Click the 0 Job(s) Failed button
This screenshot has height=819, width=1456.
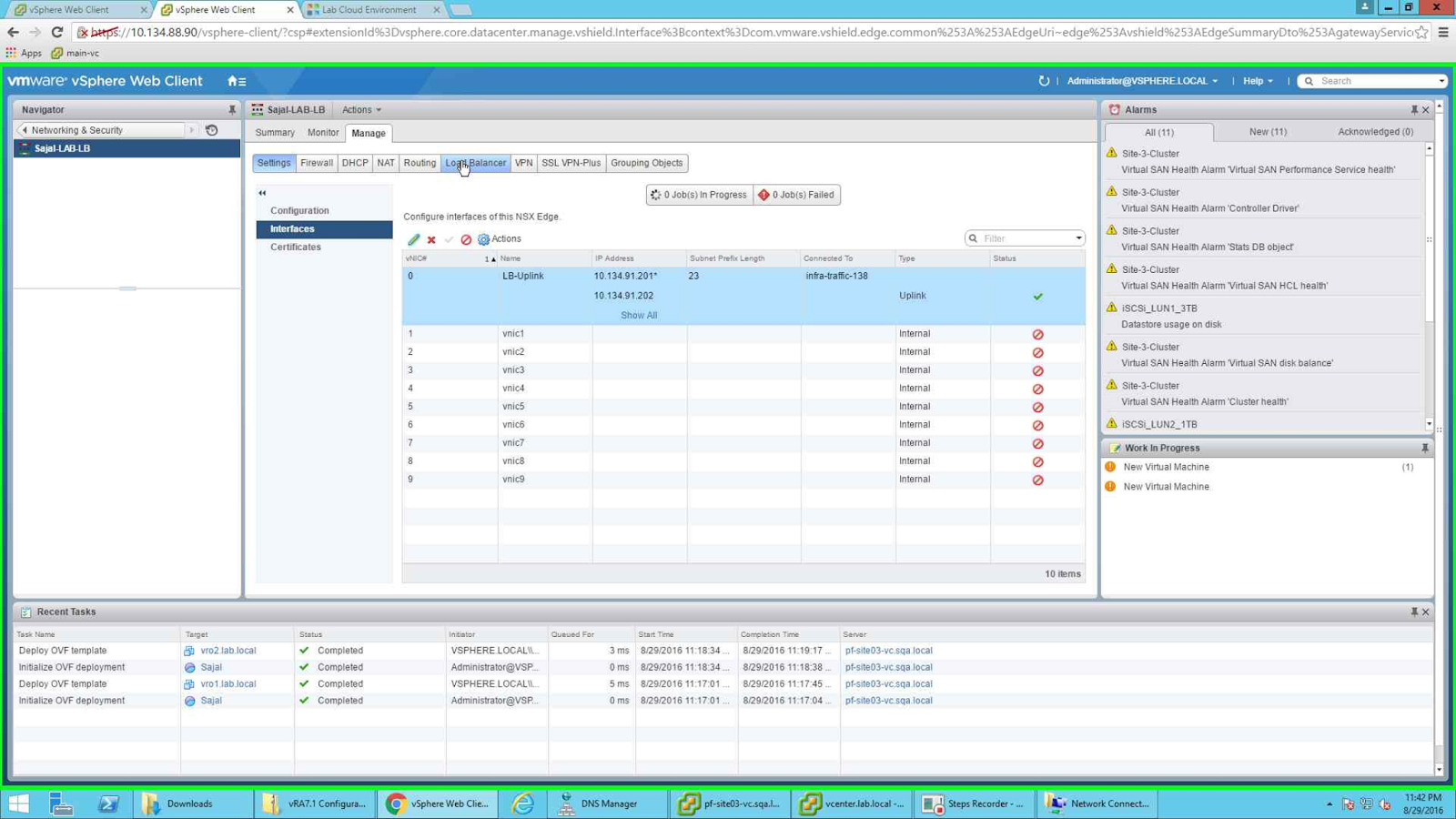click(x=797, y=195)
